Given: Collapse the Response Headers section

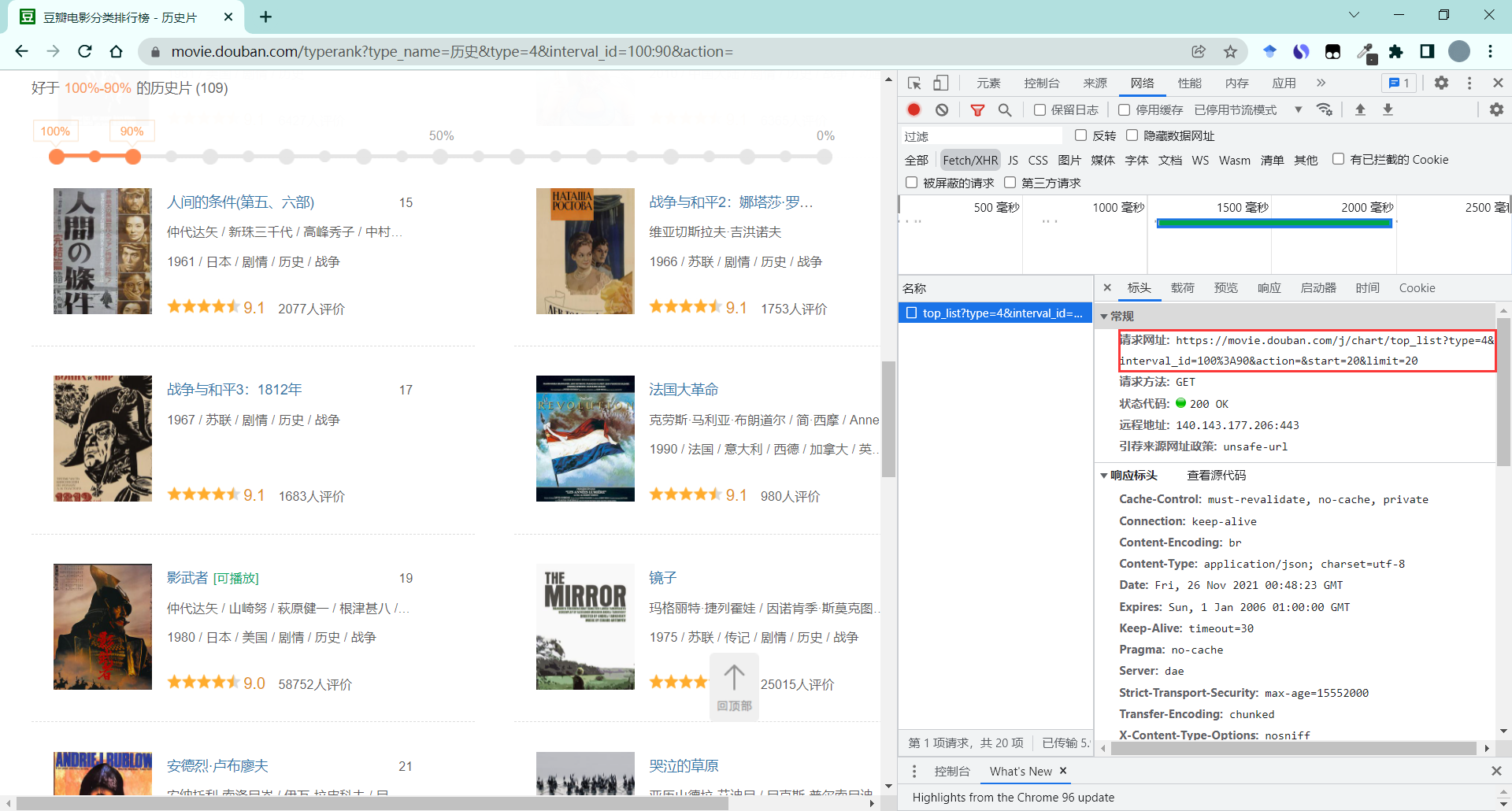Looking at the screenshot, I should click(1104, 476).
